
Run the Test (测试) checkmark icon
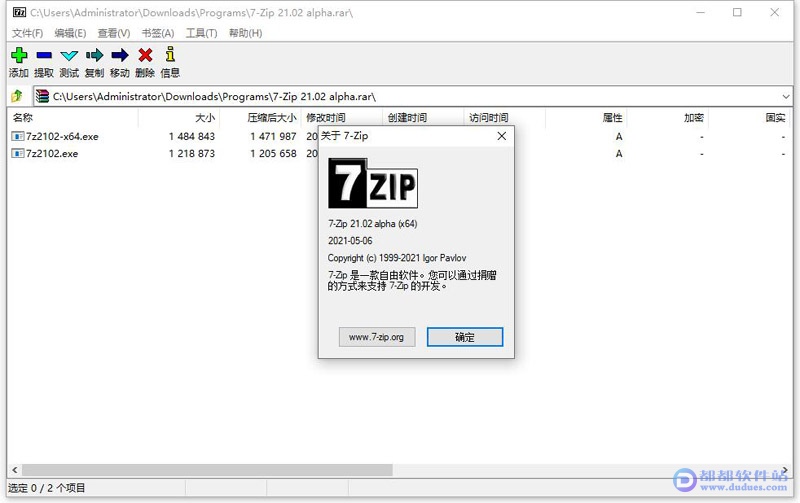pos(69,55)
